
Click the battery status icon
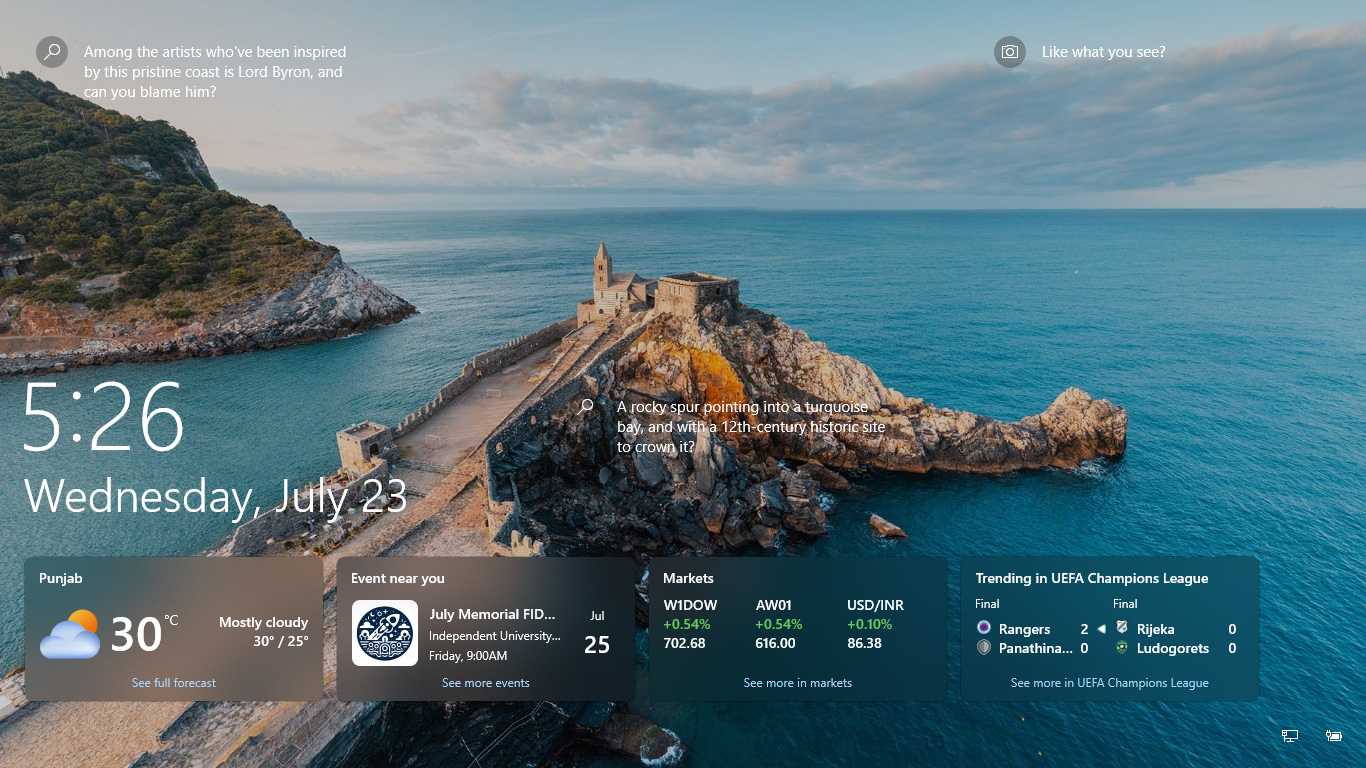pos(1334,736)
